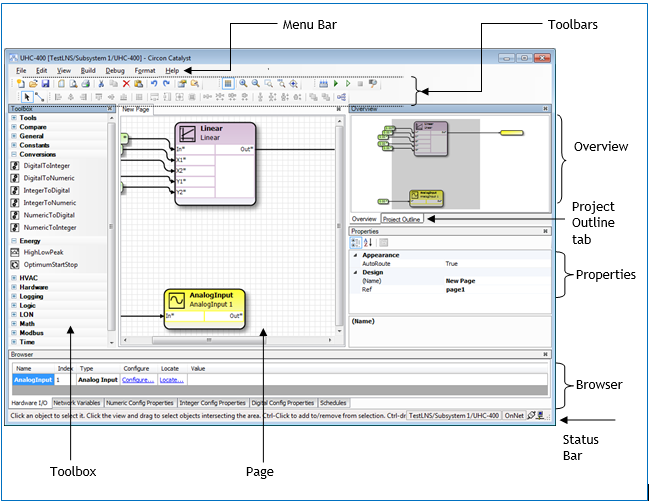Click the Configure... link for AnalogInput
The image size is (649, 503).
point(138,380)
